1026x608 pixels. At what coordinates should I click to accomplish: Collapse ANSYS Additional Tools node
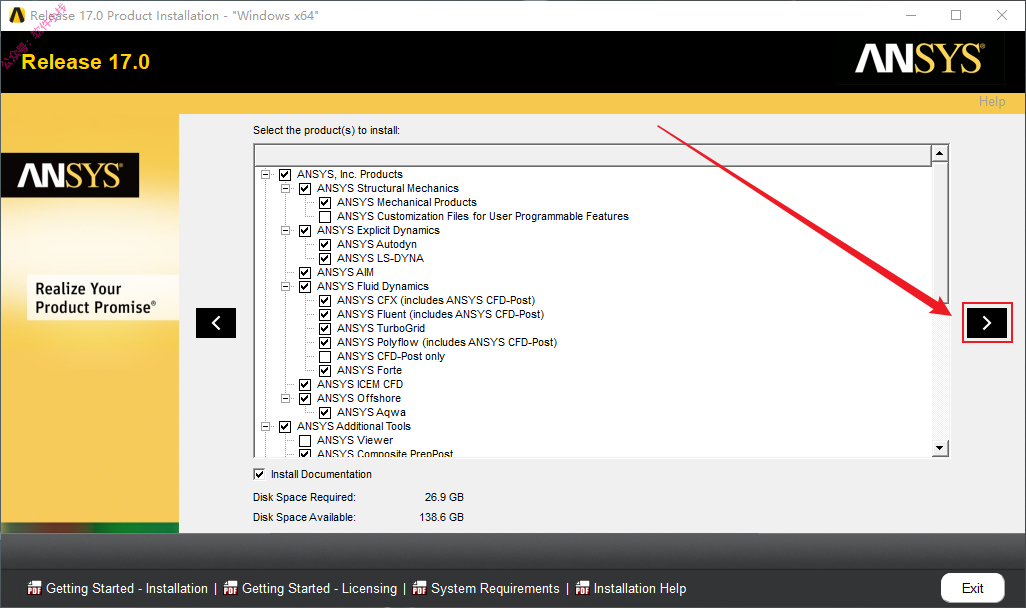click(x=266, y=427)
